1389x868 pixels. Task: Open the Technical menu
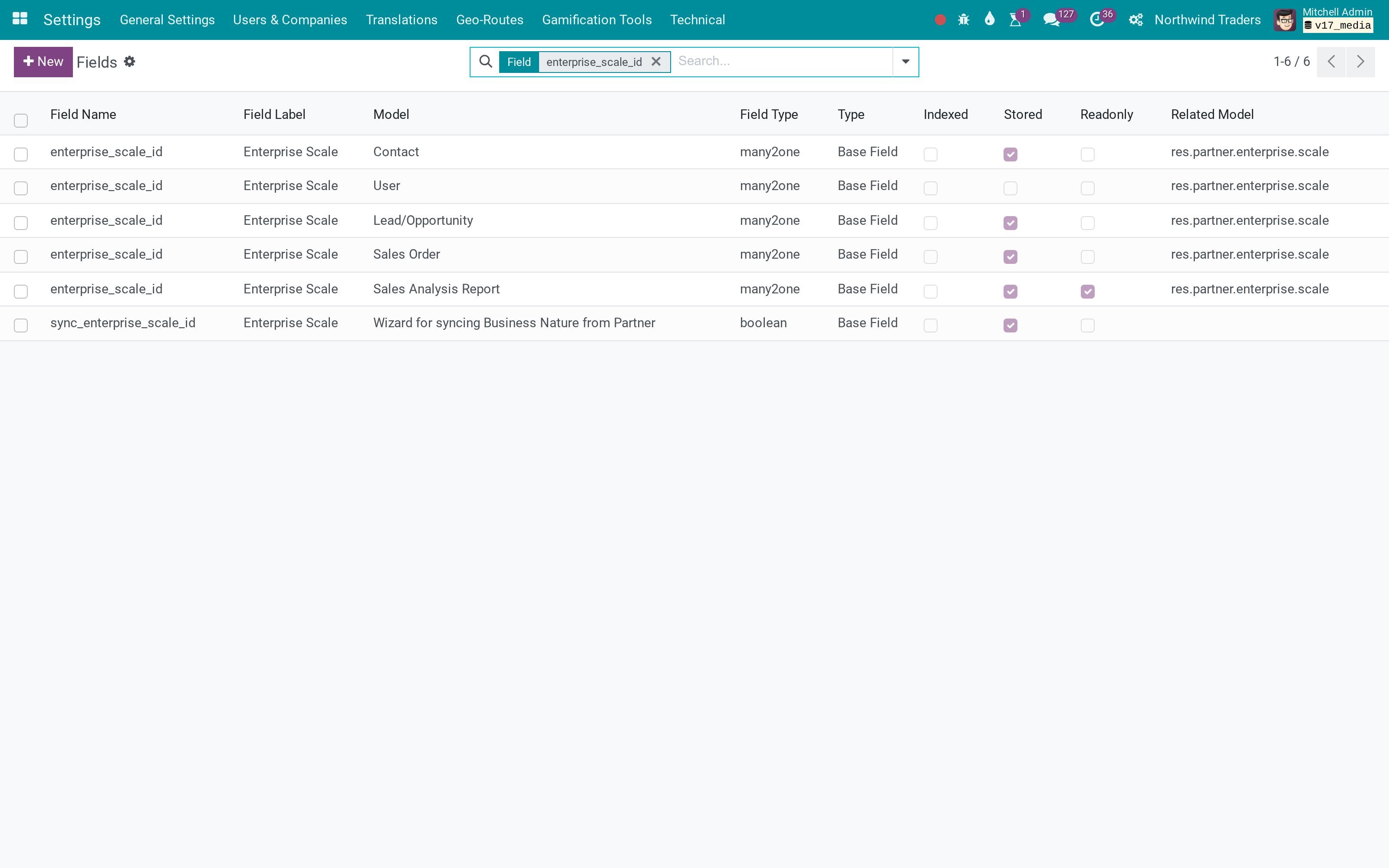tap(698, 20)
